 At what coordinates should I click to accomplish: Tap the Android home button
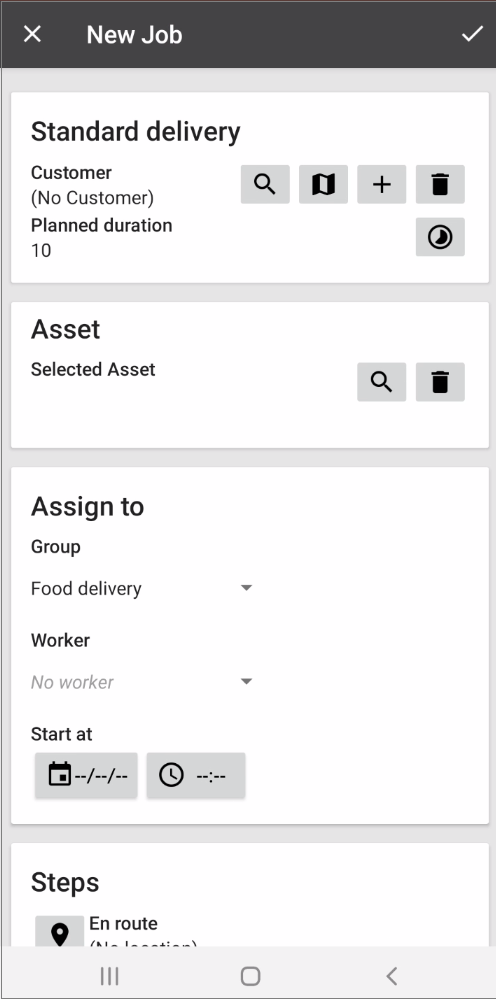coord(250,975)
